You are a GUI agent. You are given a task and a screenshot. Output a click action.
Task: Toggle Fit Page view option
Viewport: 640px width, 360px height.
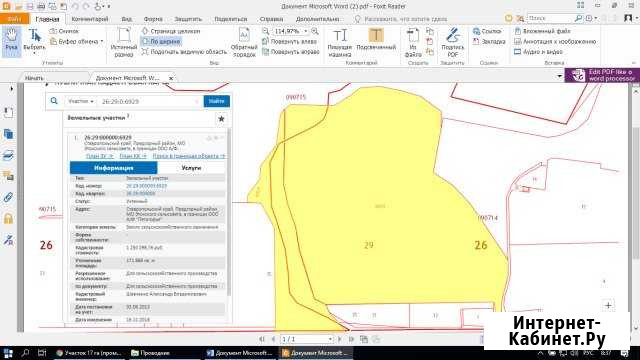click(x=171, y=31)
